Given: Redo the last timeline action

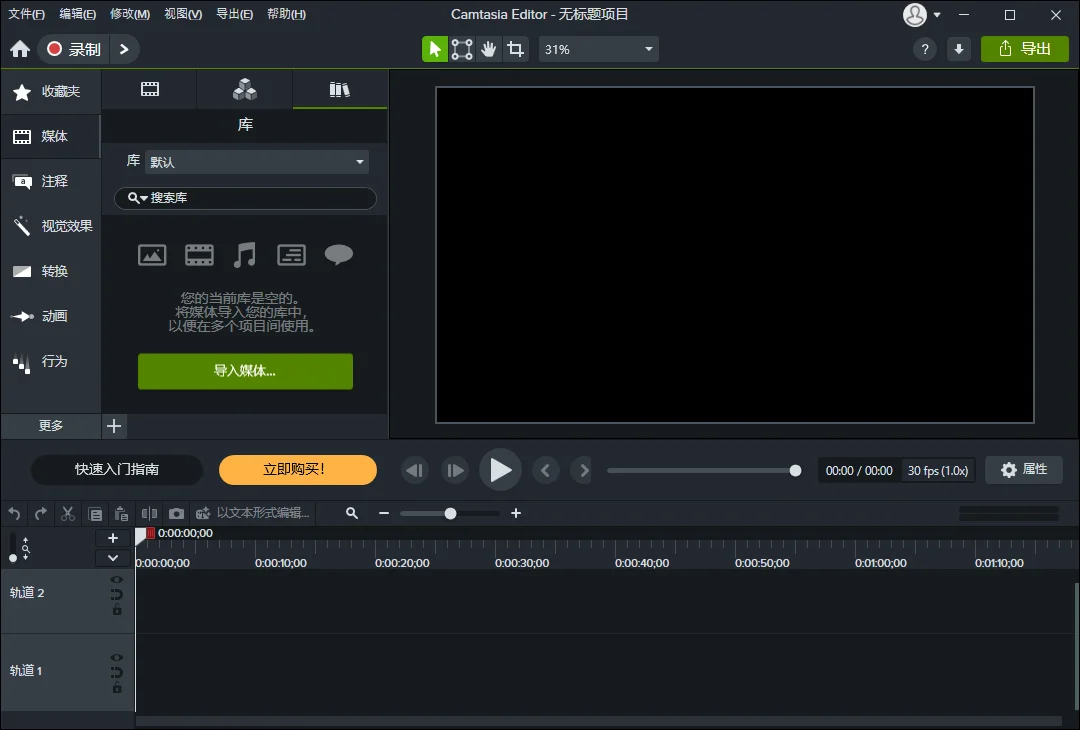Looking at the screenshot, I should tap(41, 513).
